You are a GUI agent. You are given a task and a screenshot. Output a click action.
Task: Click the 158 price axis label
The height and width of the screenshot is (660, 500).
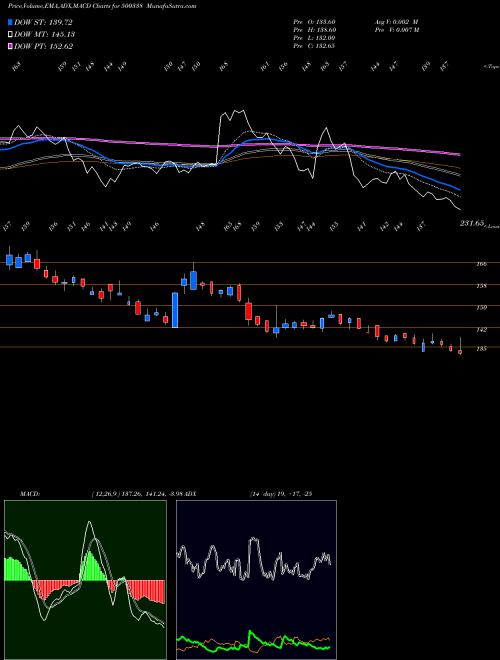pyautogui.click(x=482, y=286)
